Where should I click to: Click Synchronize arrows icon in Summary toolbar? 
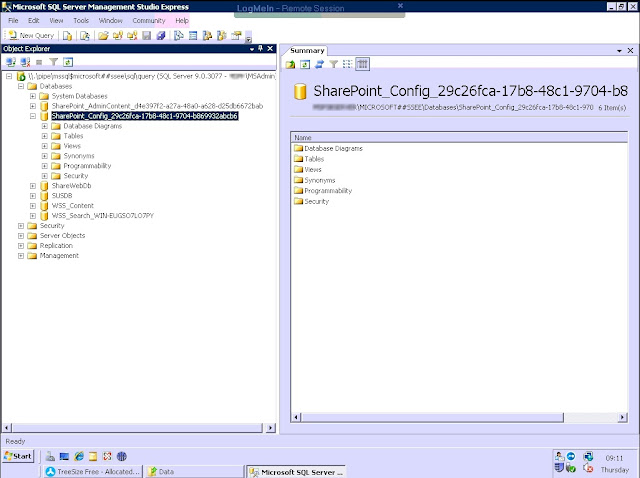[x=319, y=64]
